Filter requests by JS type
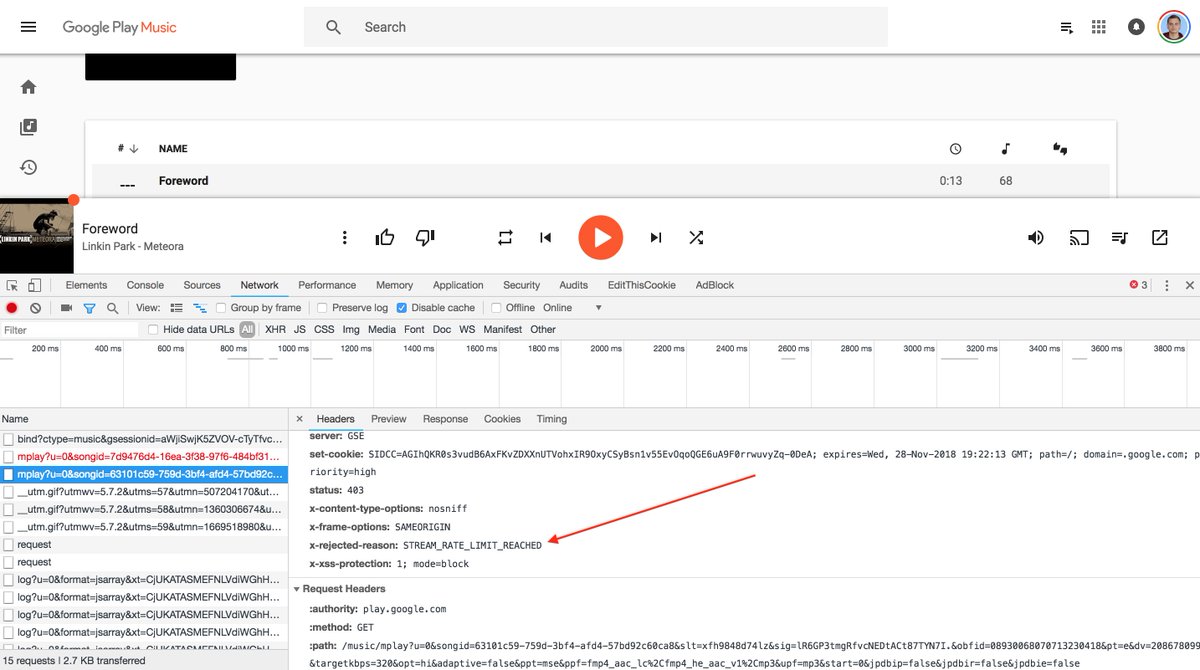This screenshot has width=1200, height=670. coord(300,329)
